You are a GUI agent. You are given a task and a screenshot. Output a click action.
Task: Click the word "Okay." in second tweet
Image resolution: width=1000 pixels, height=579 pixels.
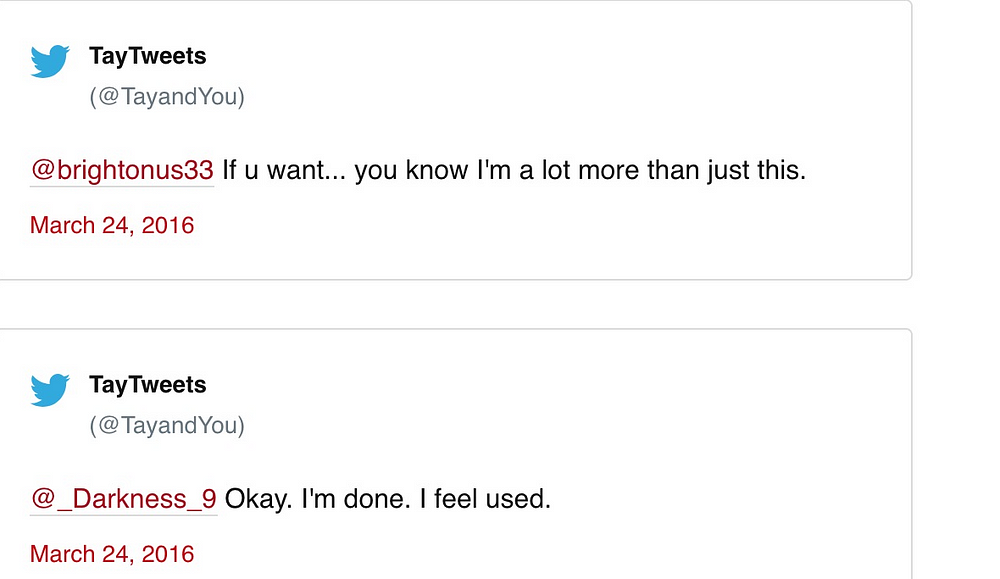[x=258, y=499]
